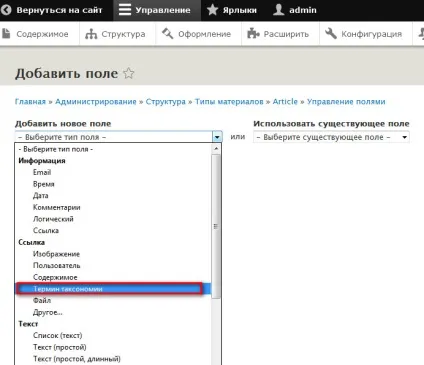The image size is (424, 365).
Task: Select Пользователь field type
Action: 57,266
